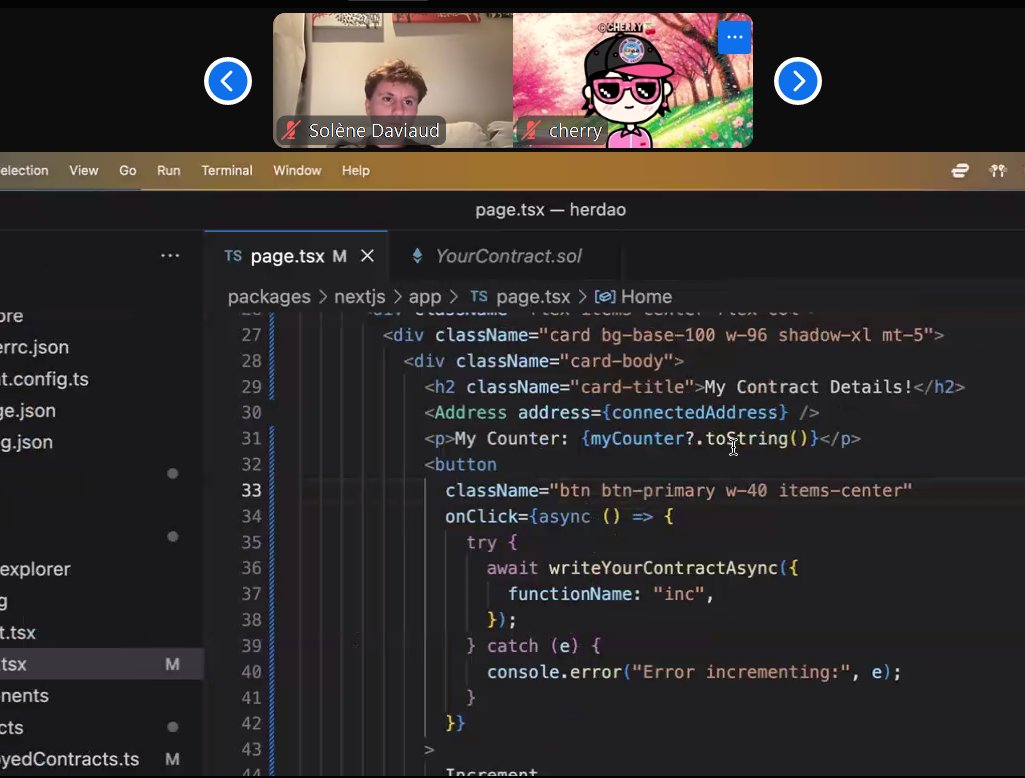The height and width of the screenshot is (778, 1025).
Task: Open the .config.ts file in explorer
Action: click(44, 379)
